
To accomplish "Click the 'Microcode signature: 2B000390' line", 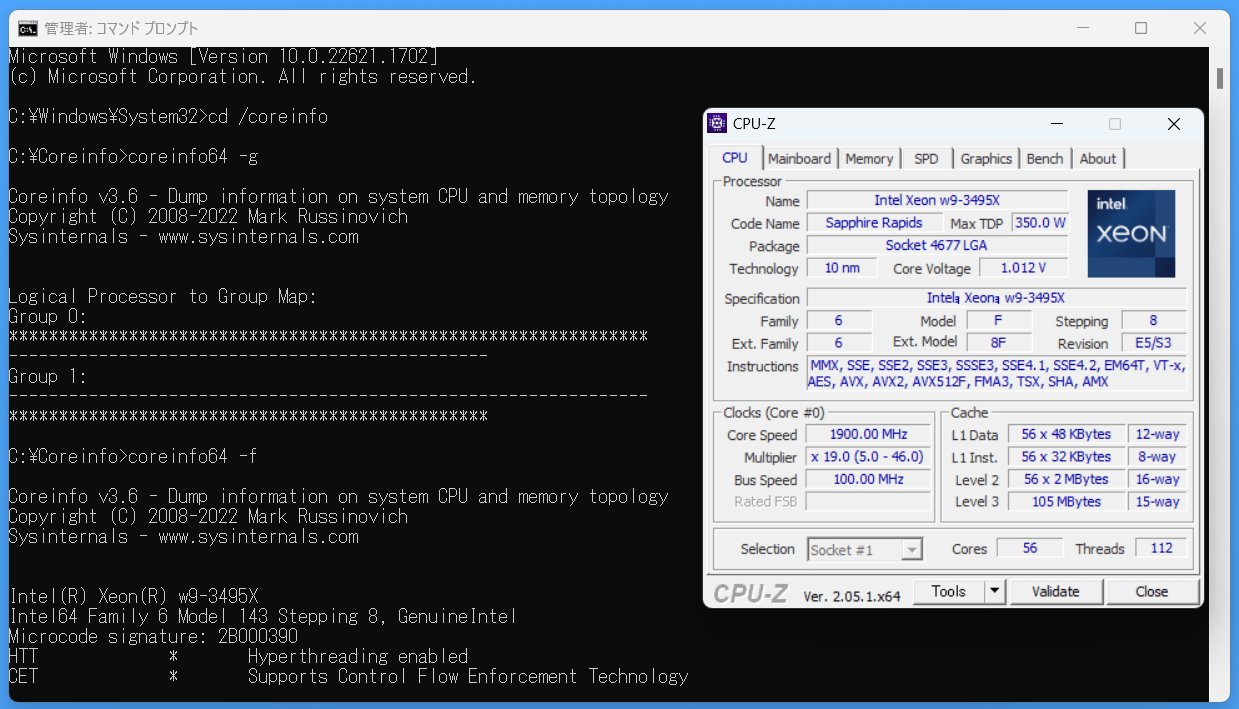I will click(x=153, y=637).
